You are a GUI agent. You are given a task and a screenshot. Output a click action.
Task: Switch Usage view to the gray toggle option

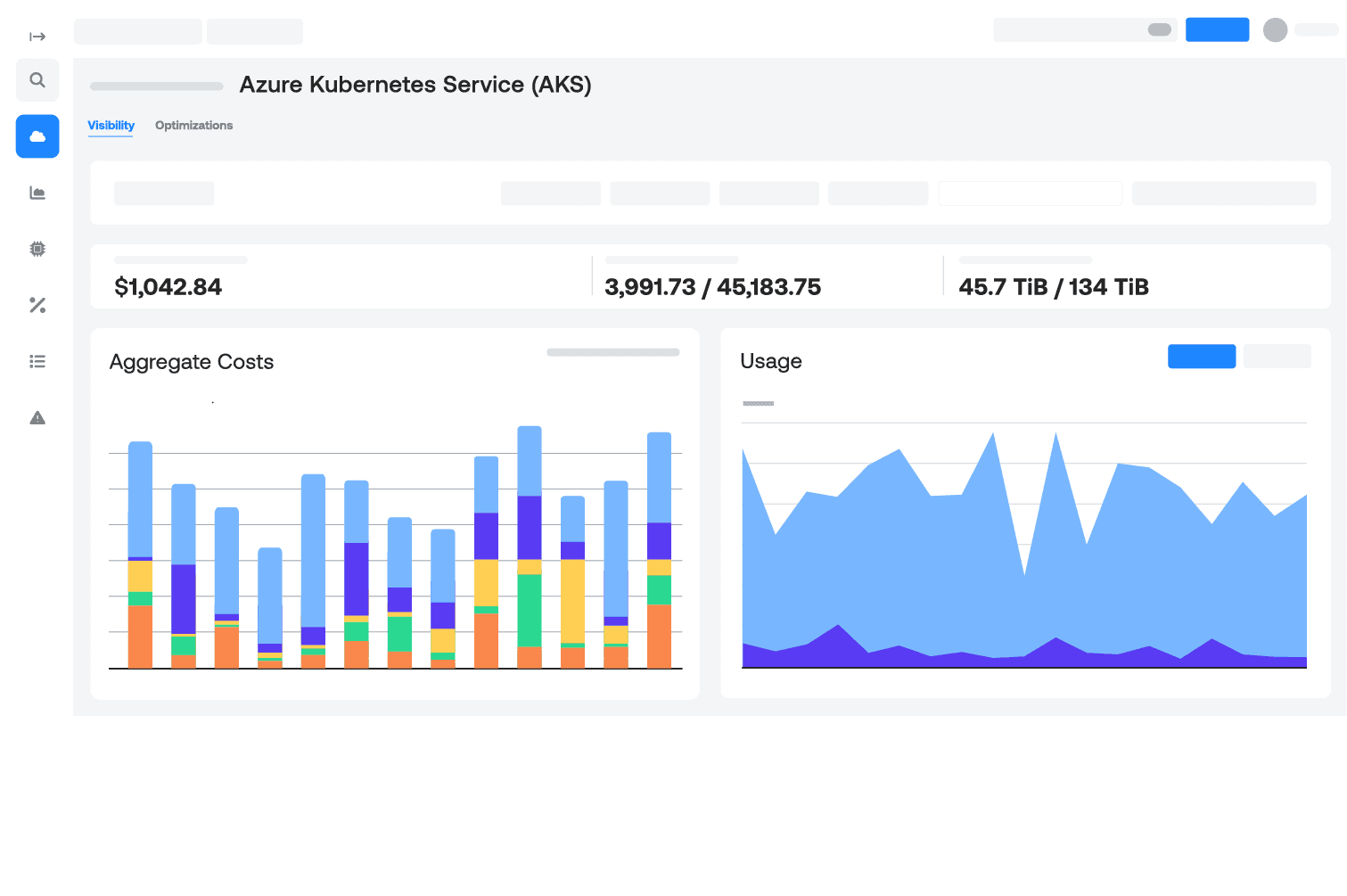click(x=1277, y=356)
